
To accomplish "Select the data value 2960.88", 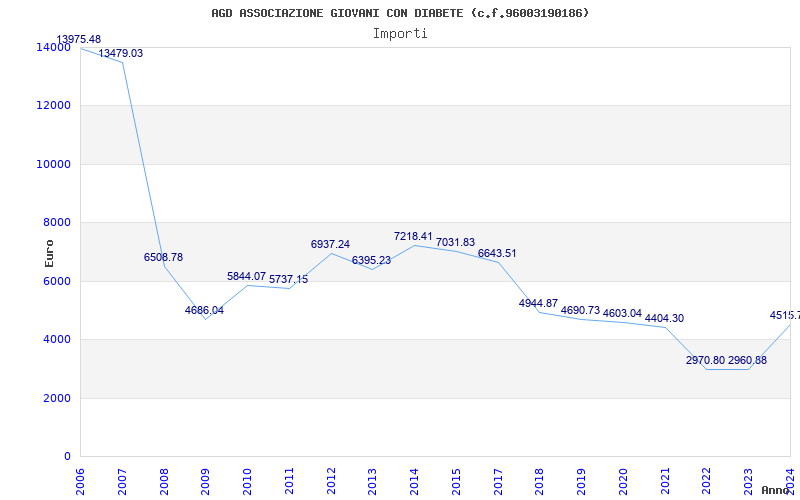I will coord(747,361).
